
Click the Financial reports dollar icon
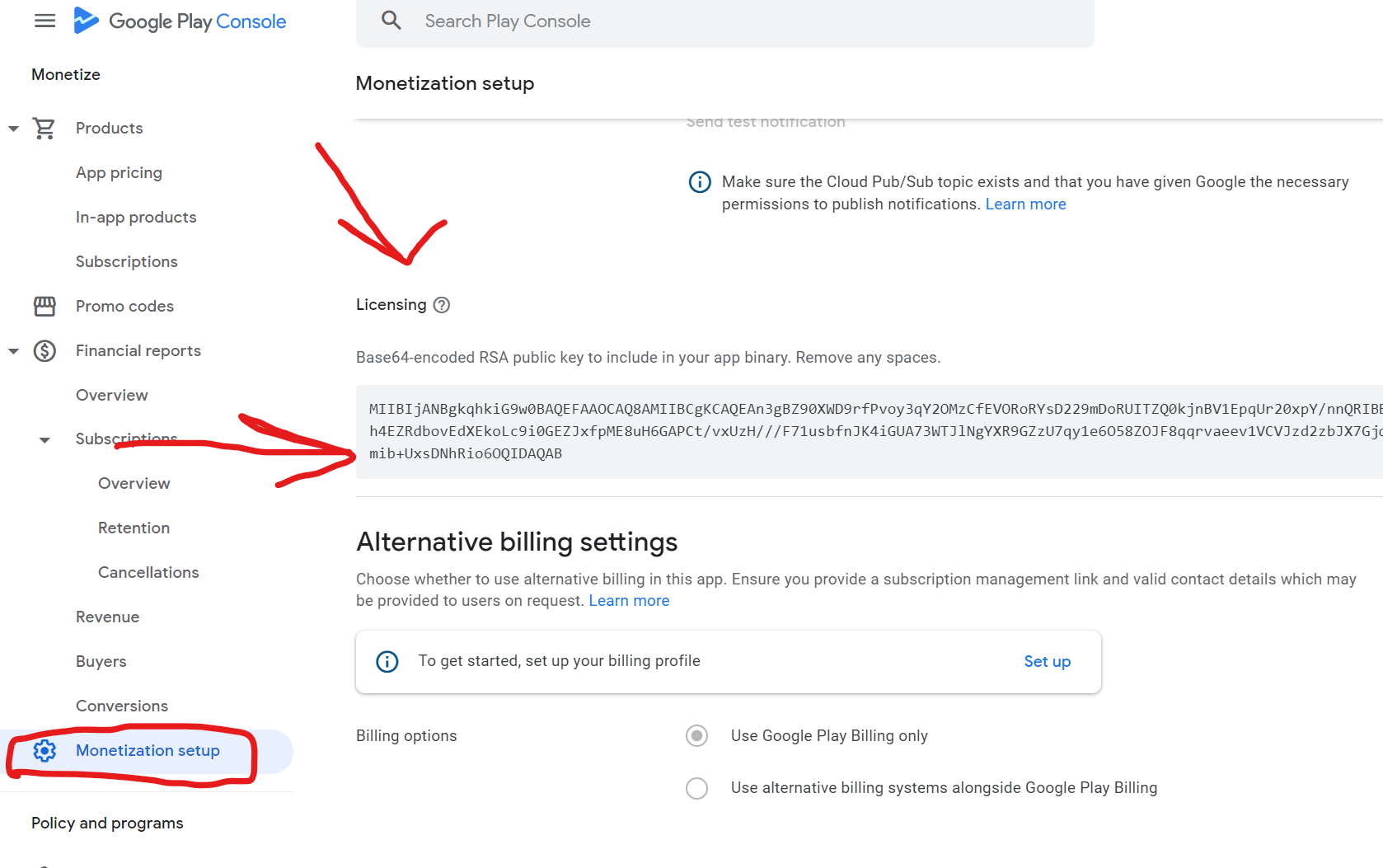[45, 351]
